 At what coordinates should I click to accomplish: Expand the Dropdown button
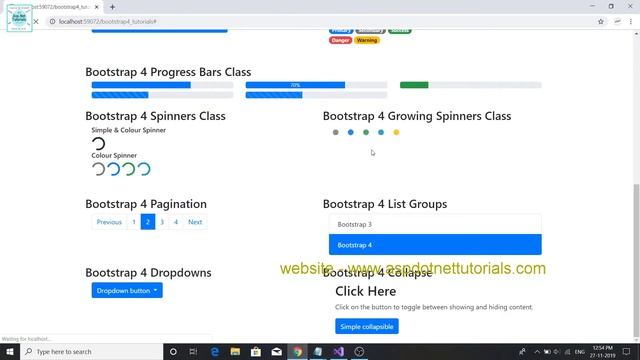(127, 290)
